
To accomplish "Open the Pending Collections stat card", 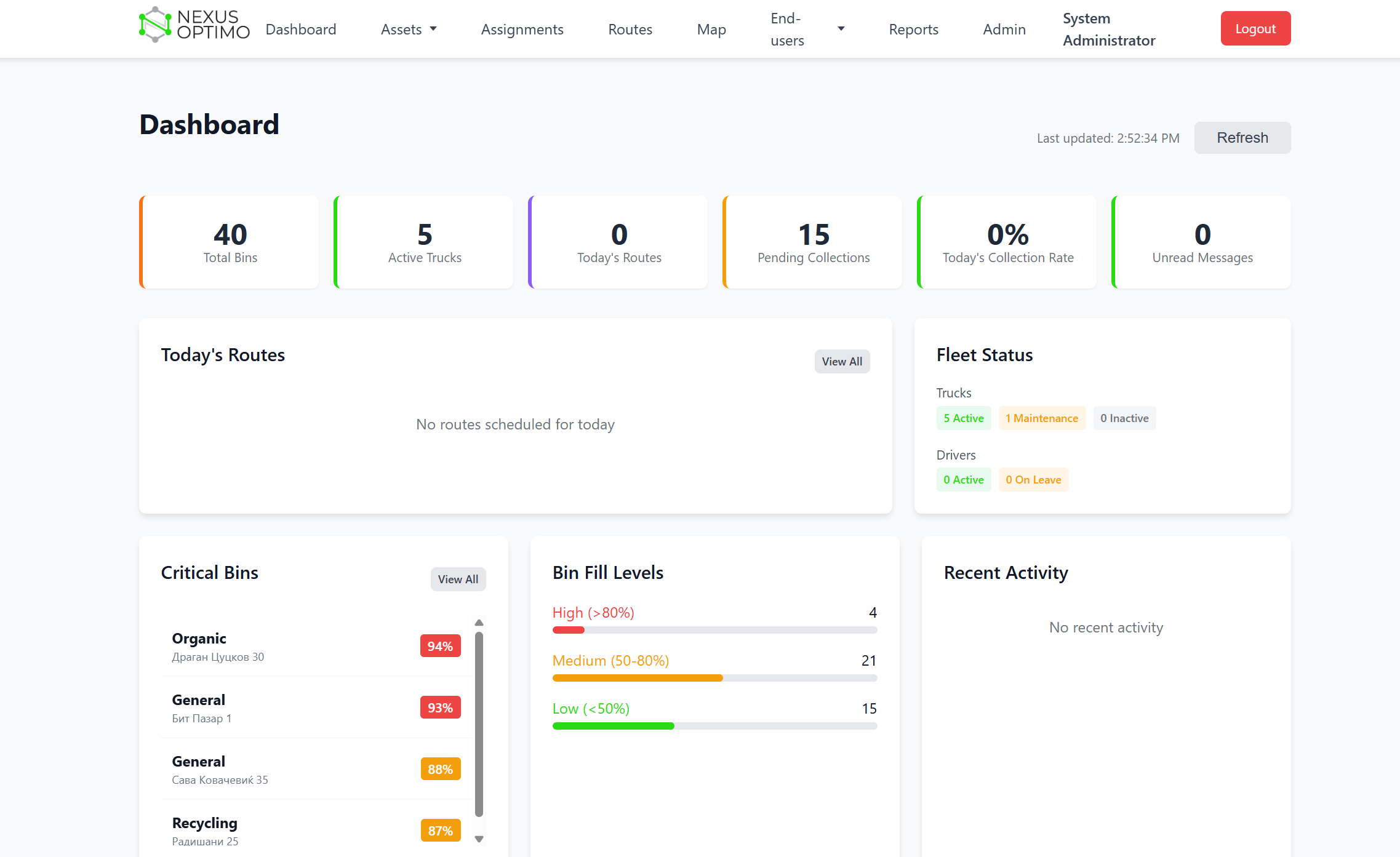I will [x=812, y=241].
